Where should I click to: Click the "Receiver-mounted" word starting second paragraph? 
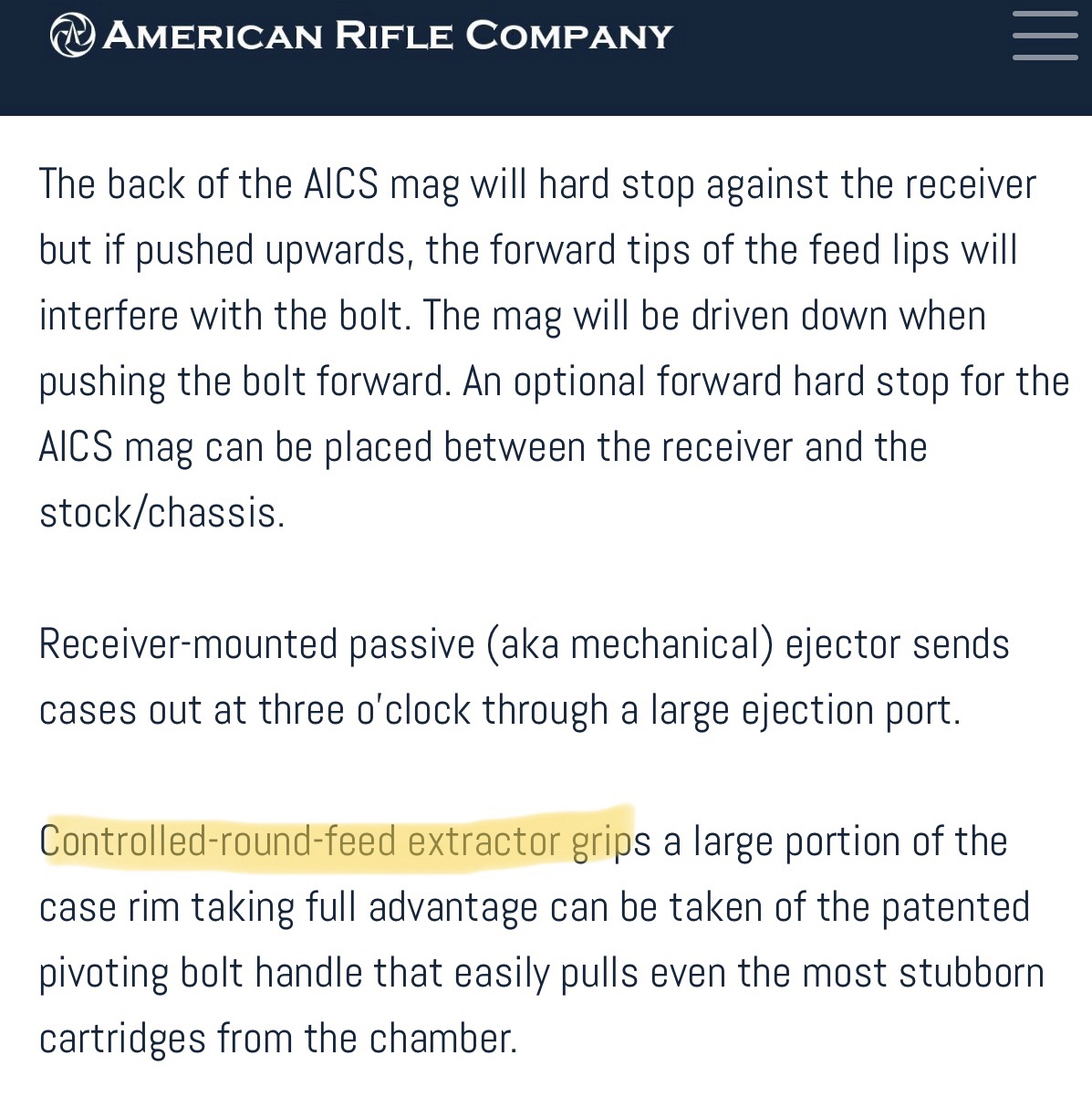pos(189,644)
